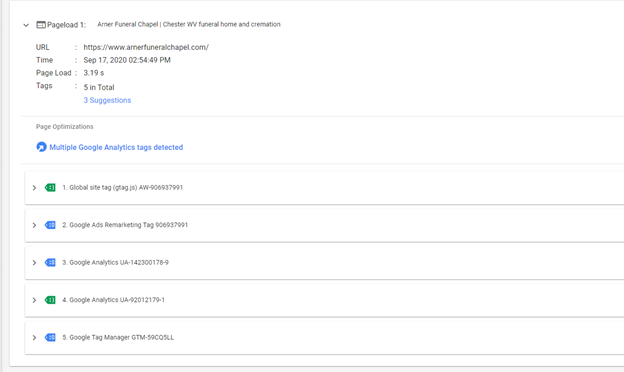Collapse the Pageload 1 section chevron
This screenshot has width=624, height=372.
[x=26, y=25]
